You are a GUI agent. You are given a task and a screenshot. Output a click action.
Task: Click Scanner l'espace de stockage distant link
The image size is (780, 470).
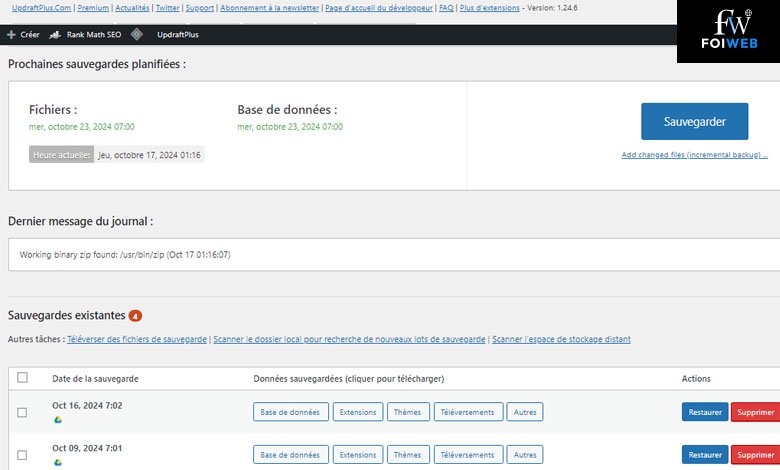tap(561, 339)
